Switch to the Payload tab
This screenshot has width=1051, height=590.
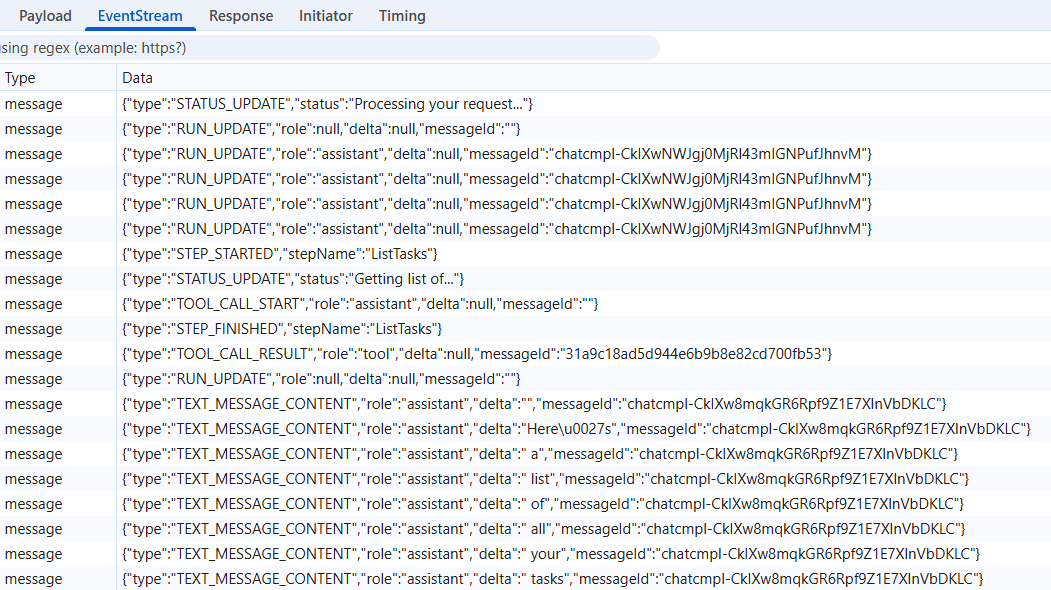tap(45, 16)
